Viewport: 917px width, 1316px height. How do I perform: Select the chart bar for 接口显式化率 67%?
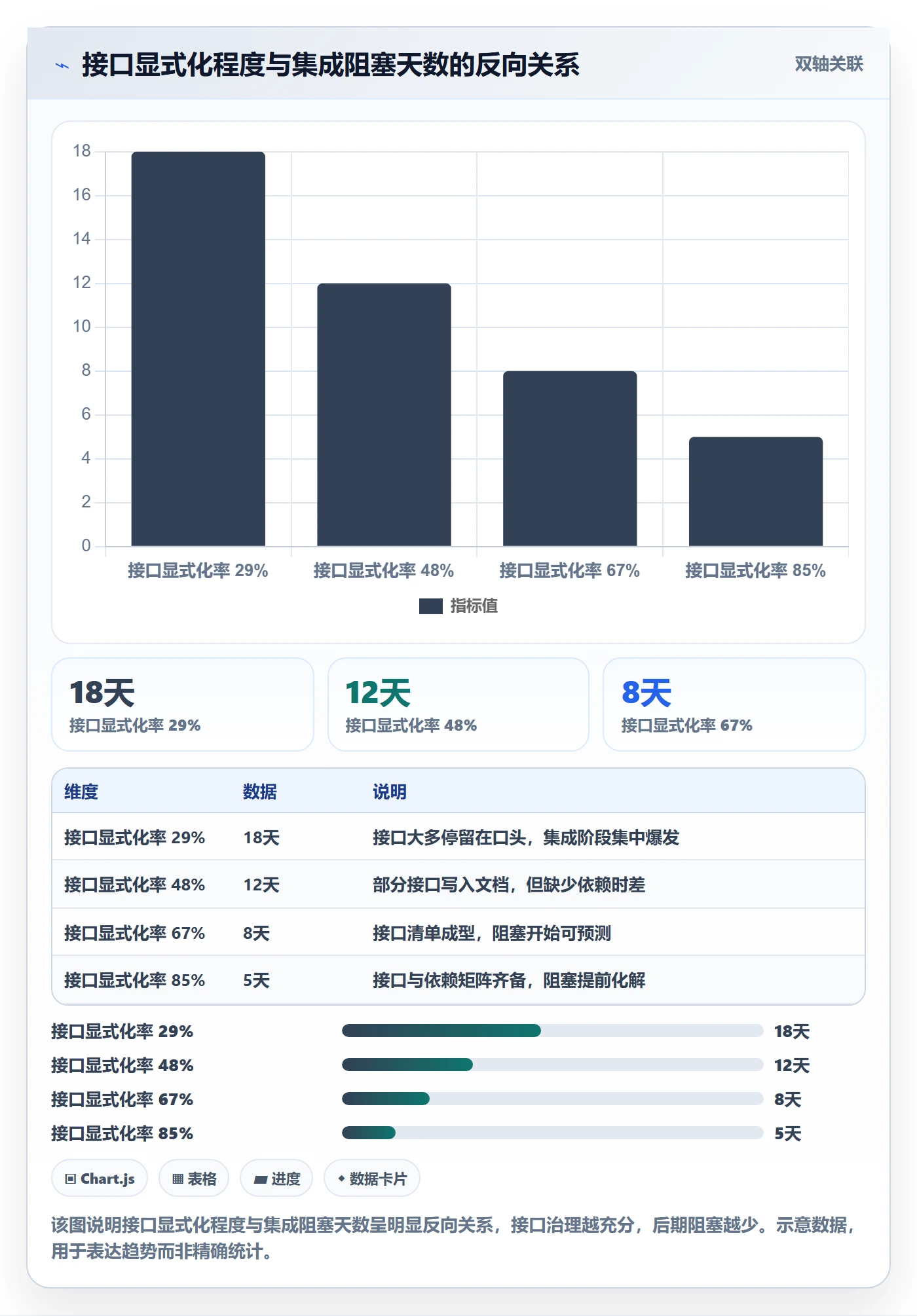click(570, 458)
